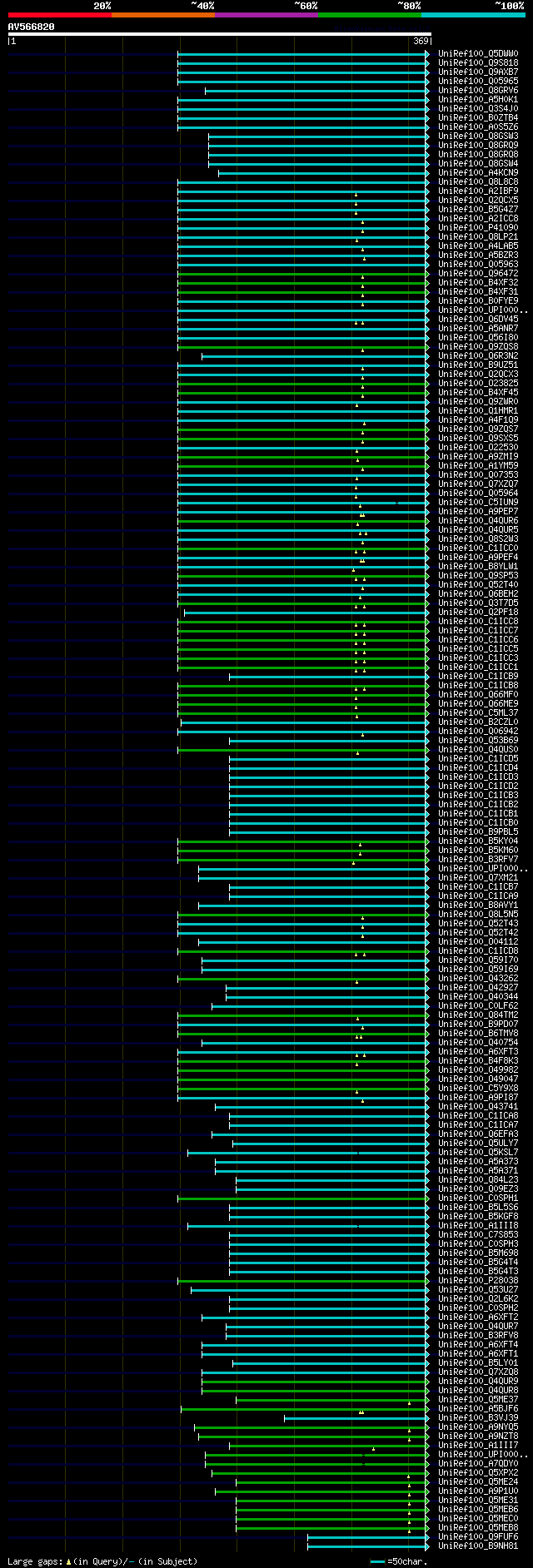533x1568 pixels.
Task: Click the green ~80% identity legend segment
Action: [x=370, y=15]
